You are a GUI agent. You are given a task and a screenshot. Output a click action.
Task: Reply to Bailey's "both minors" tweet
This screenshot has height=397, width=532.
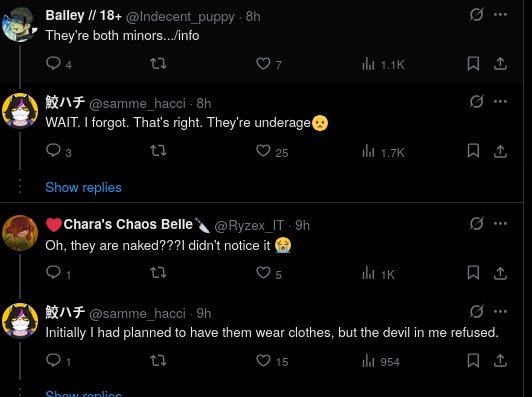53,63
